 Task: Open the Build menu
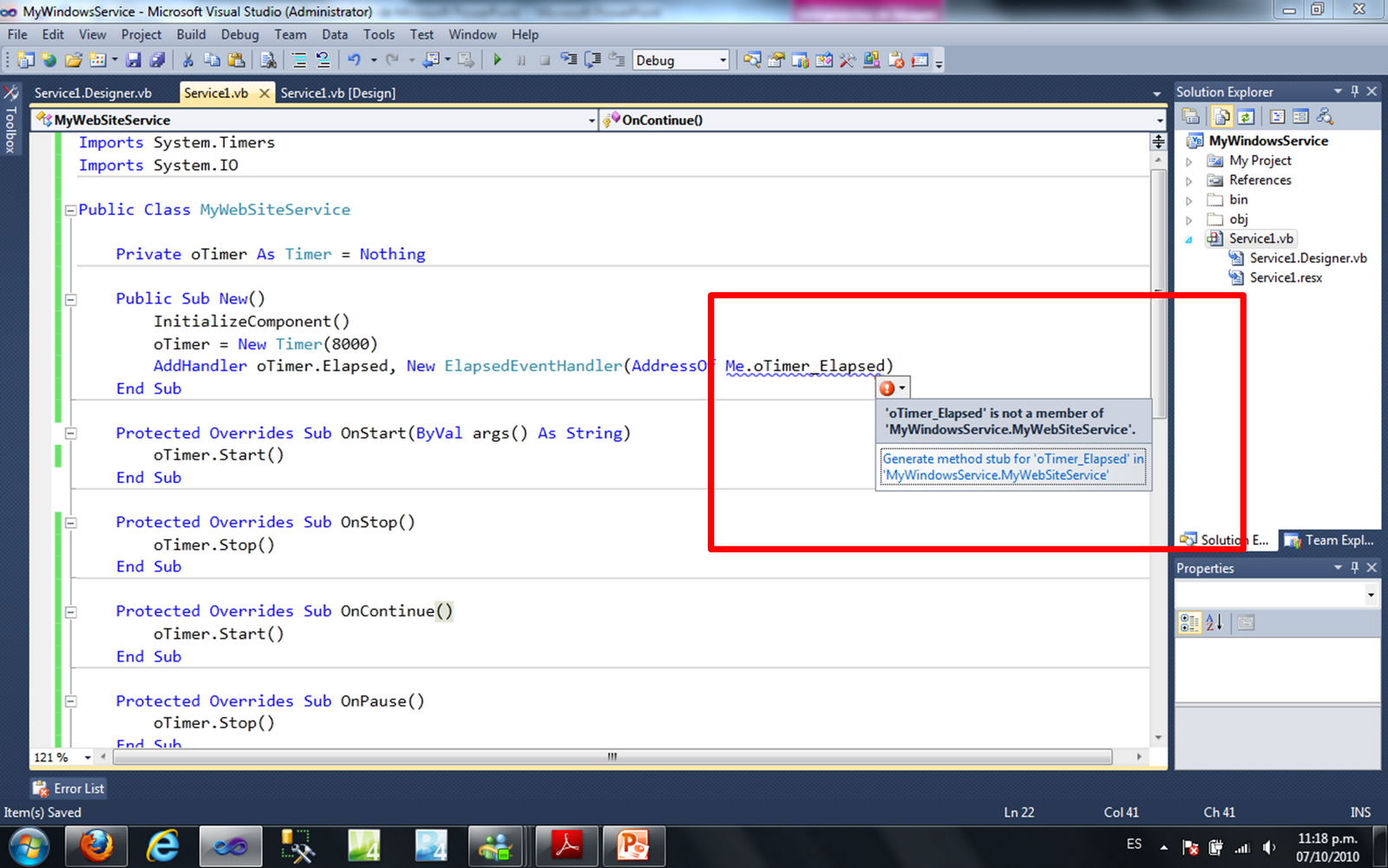coord(191,35)
